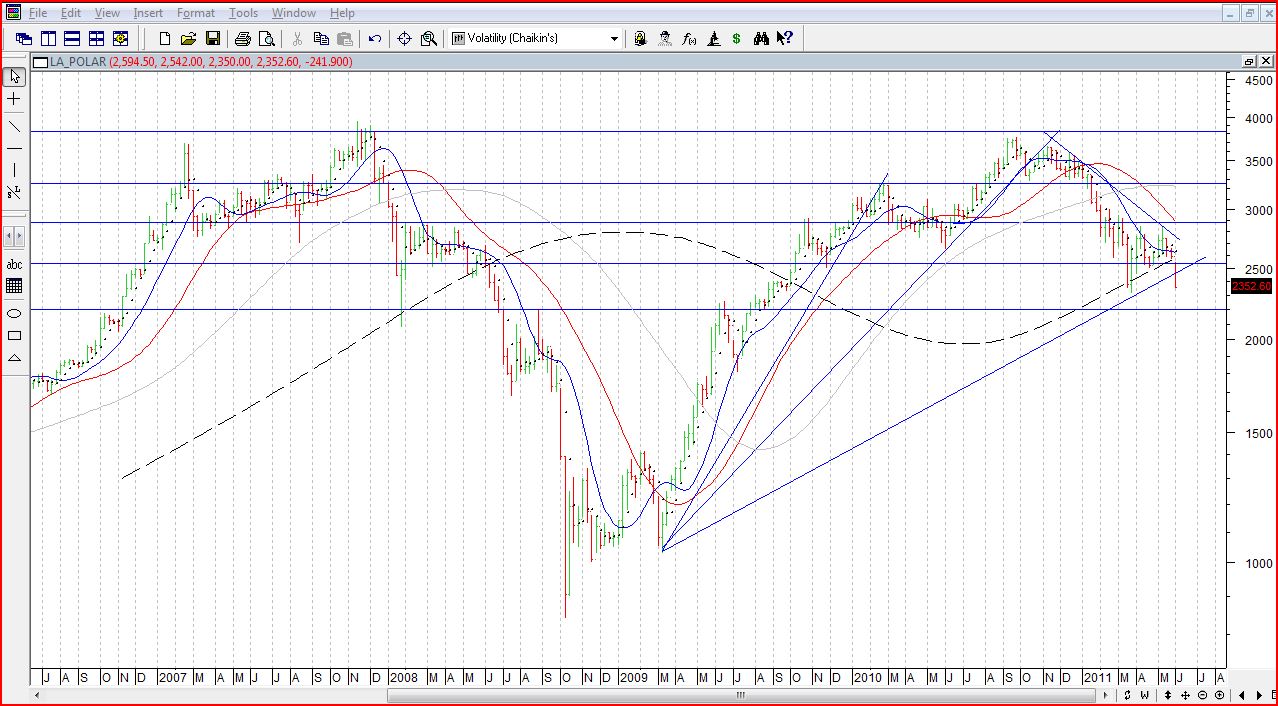The image size is (1278, 706).
Task: Open the File menu
Action: [37, 13]
